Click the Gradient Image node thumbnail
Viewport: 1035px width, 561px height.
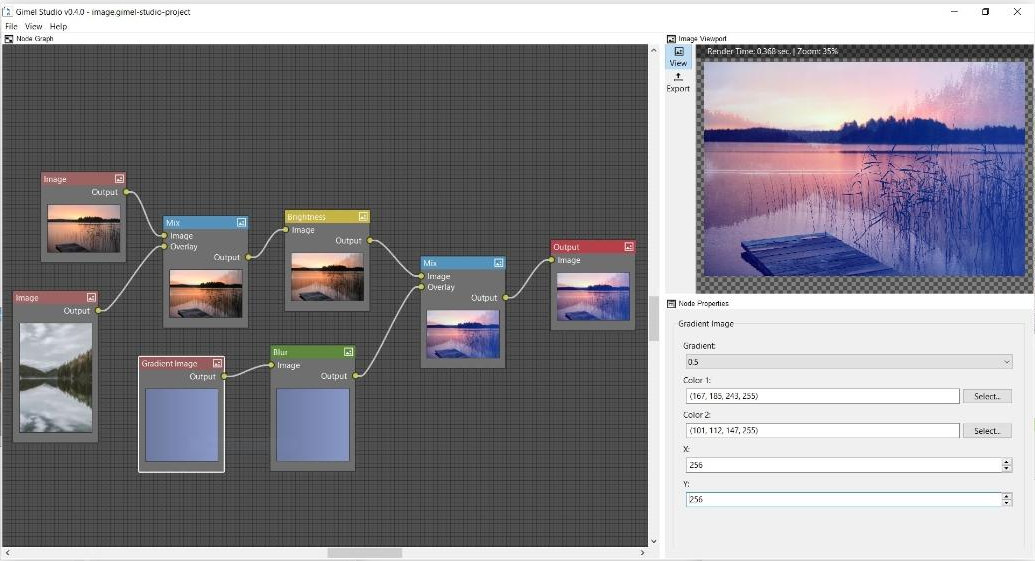181,424
